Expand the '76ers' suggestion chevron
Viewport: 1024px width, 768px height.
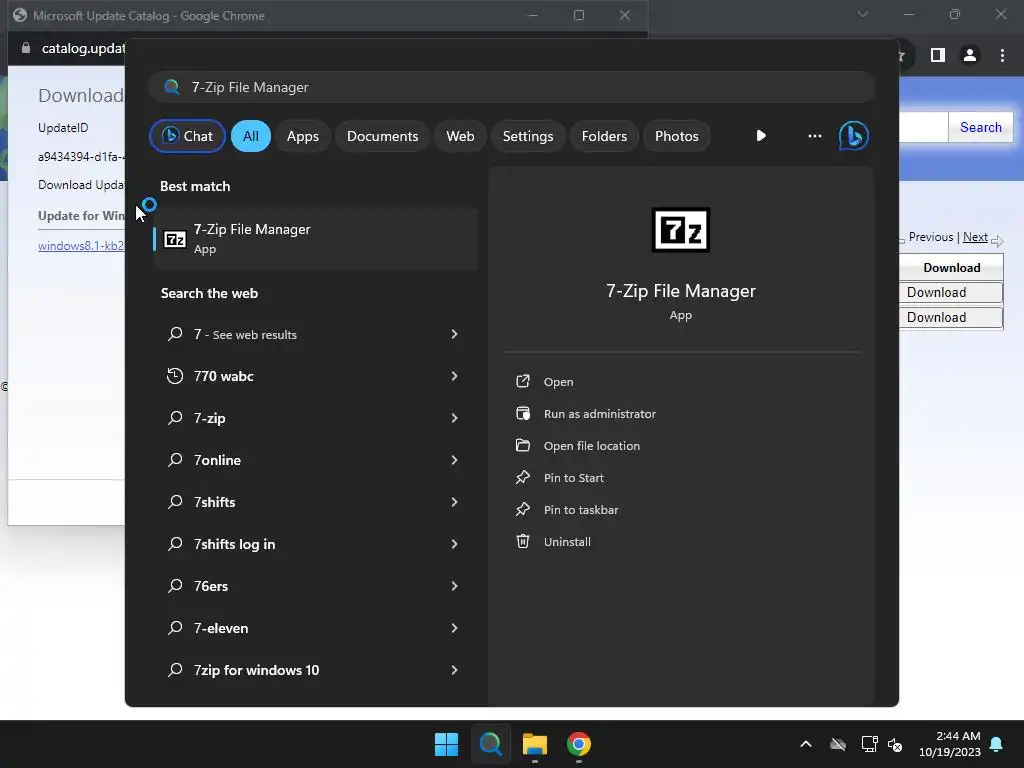455,586
